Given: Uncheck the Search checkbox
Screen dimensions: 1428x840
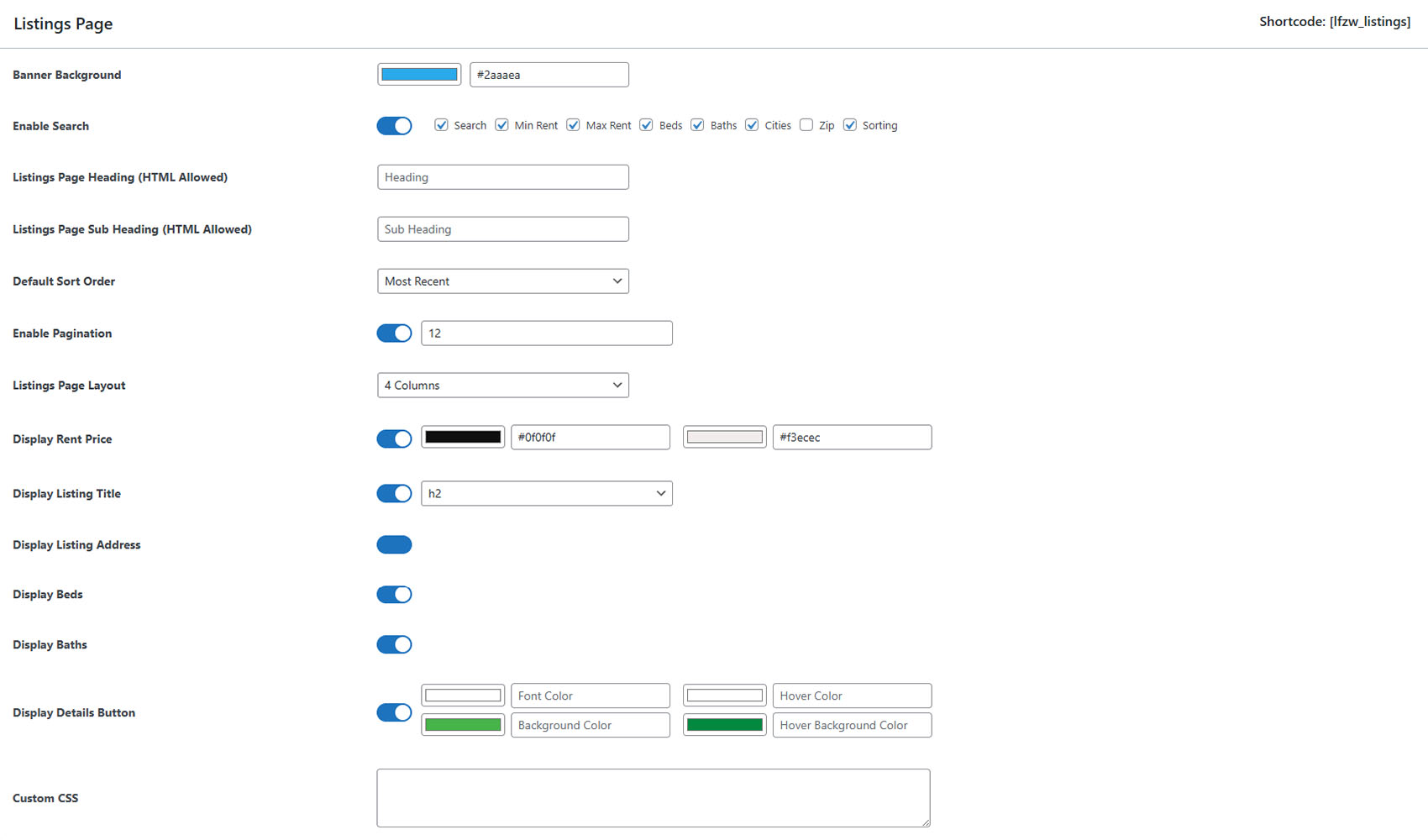Looking at the screenshot, I should (441, 125).
